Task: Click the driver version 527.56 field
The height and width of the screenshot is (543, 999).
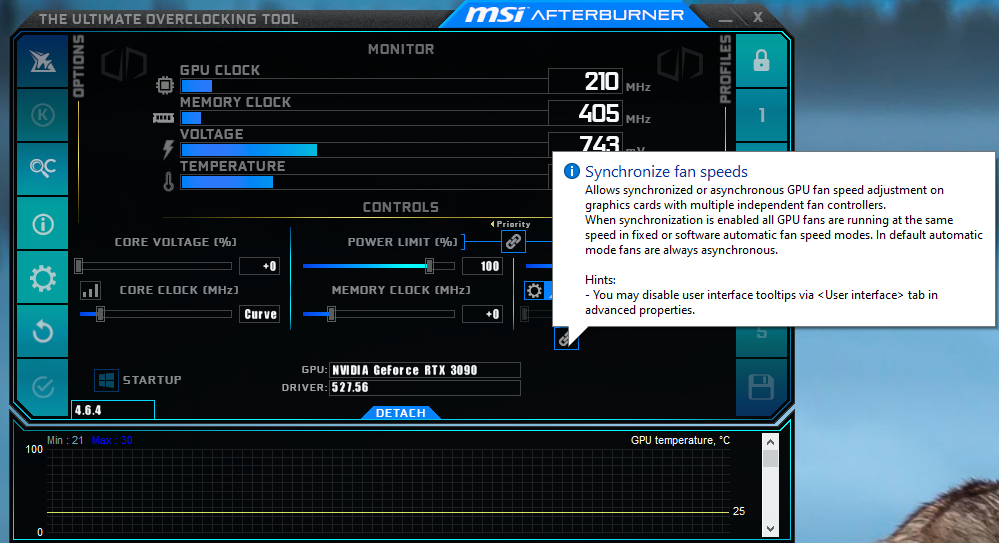Action: point(425,387)
